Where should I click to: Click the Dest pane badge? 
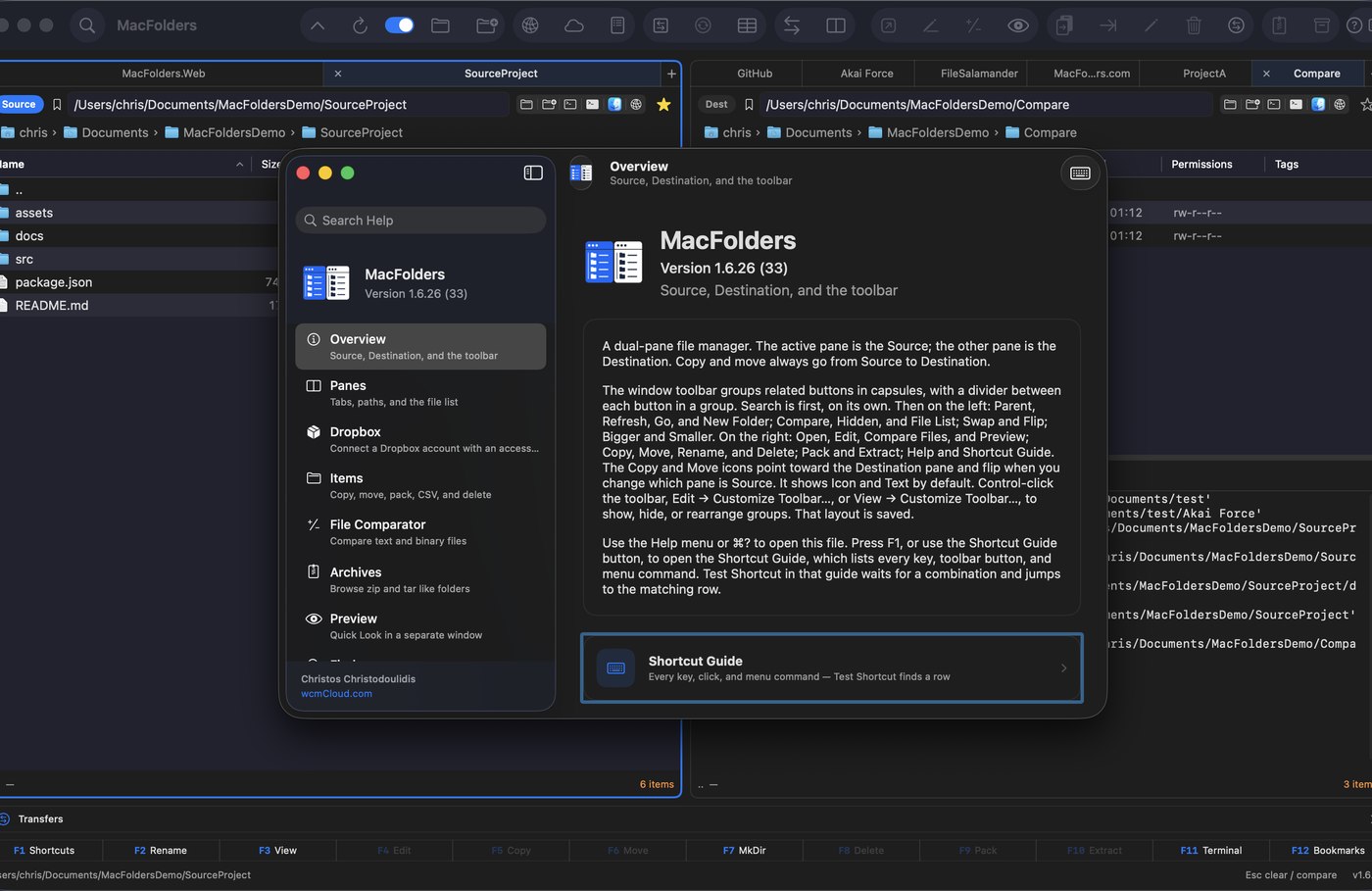click(x=716, y=104)
